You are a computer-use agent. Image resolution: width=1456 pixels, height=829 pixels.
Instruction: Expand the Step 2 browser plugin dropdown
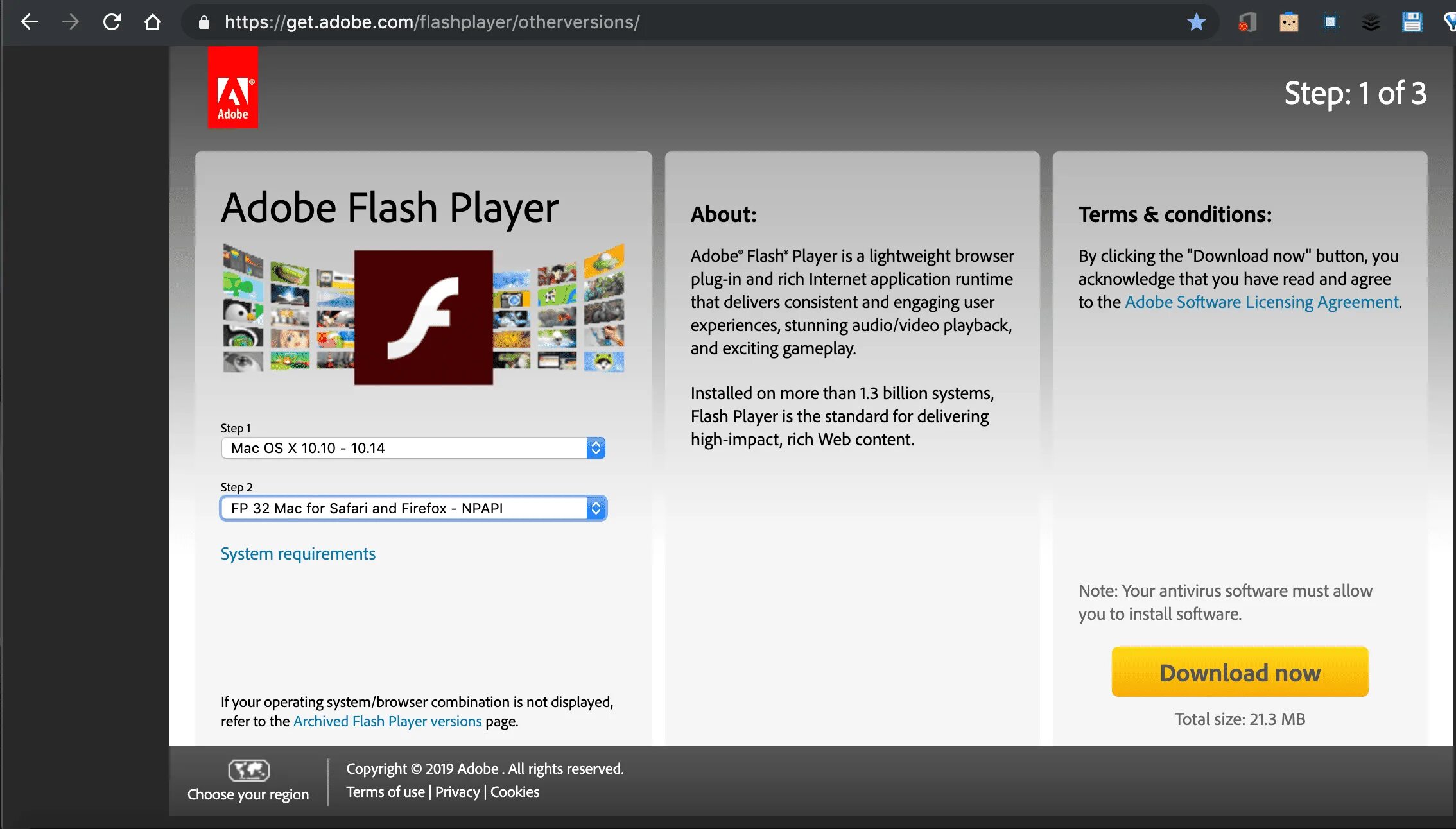[597, 508]
